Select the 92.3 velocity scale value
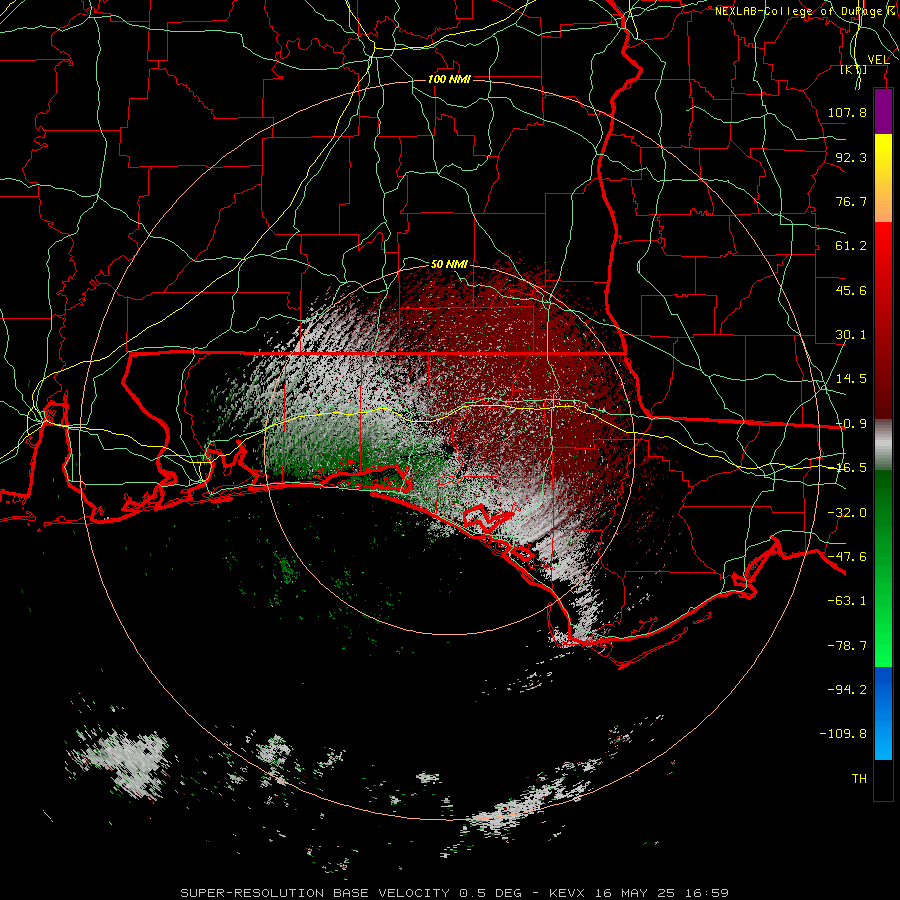Image resolution: width=900 pixels, height=900 pixels. (x=851, y=157)
